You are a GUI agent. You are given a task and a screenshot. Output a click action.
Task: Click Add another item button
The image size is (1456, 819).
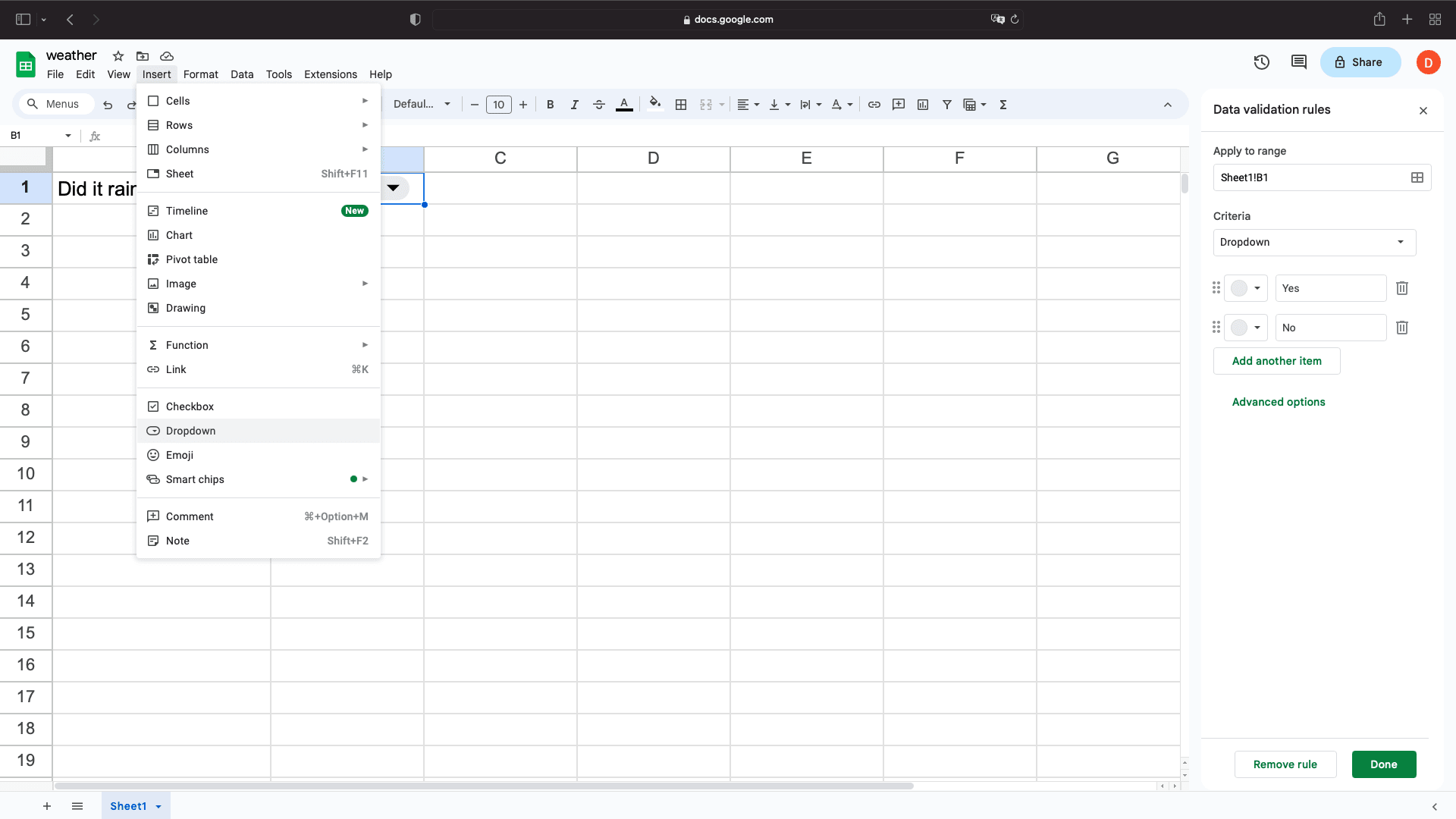1276,361
